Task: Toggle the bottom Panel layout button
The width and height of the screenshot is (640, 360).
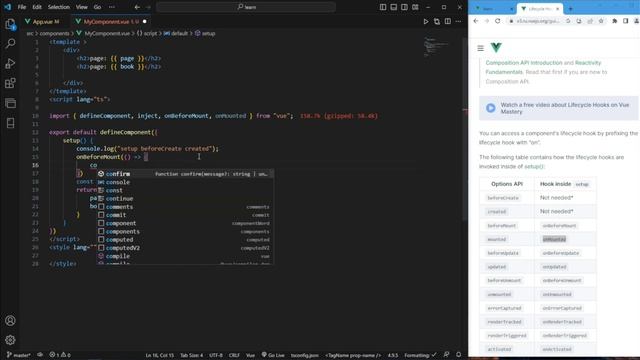Action: (x=393, y=7)
